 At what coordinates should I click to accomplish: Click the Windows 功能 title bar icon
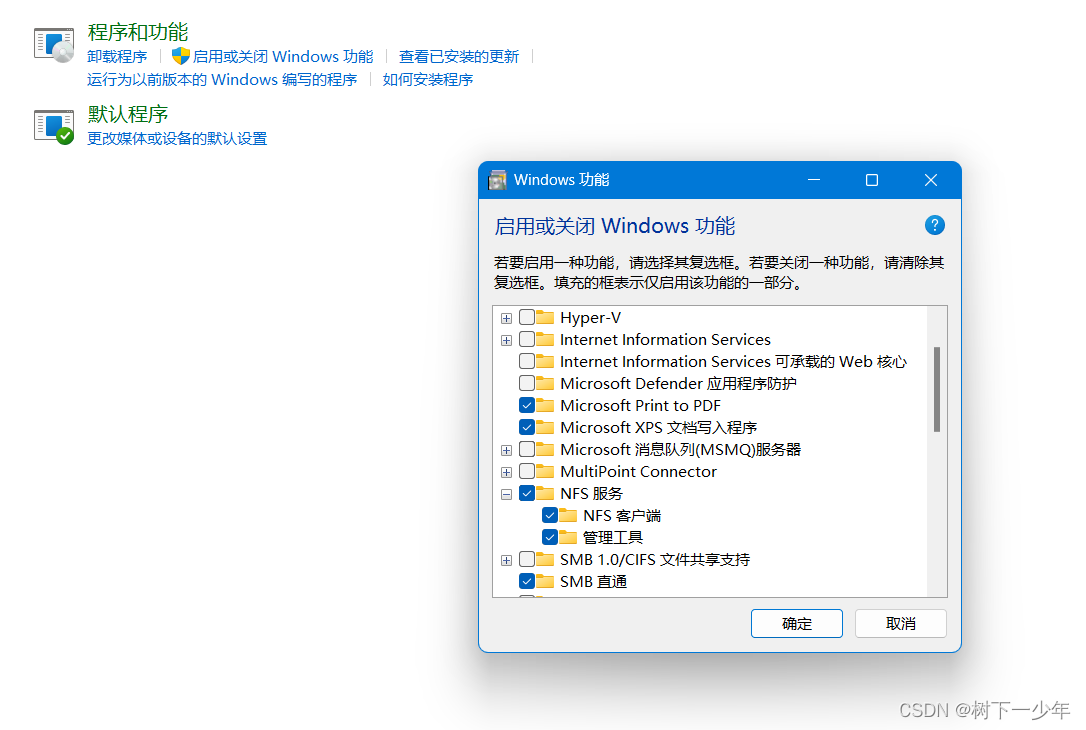coord(497,180)
